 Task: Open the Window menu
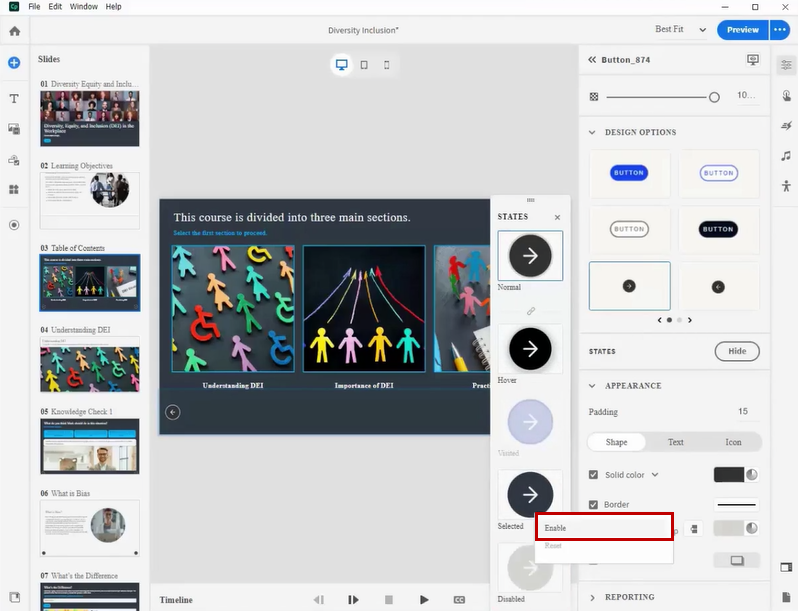83,7
